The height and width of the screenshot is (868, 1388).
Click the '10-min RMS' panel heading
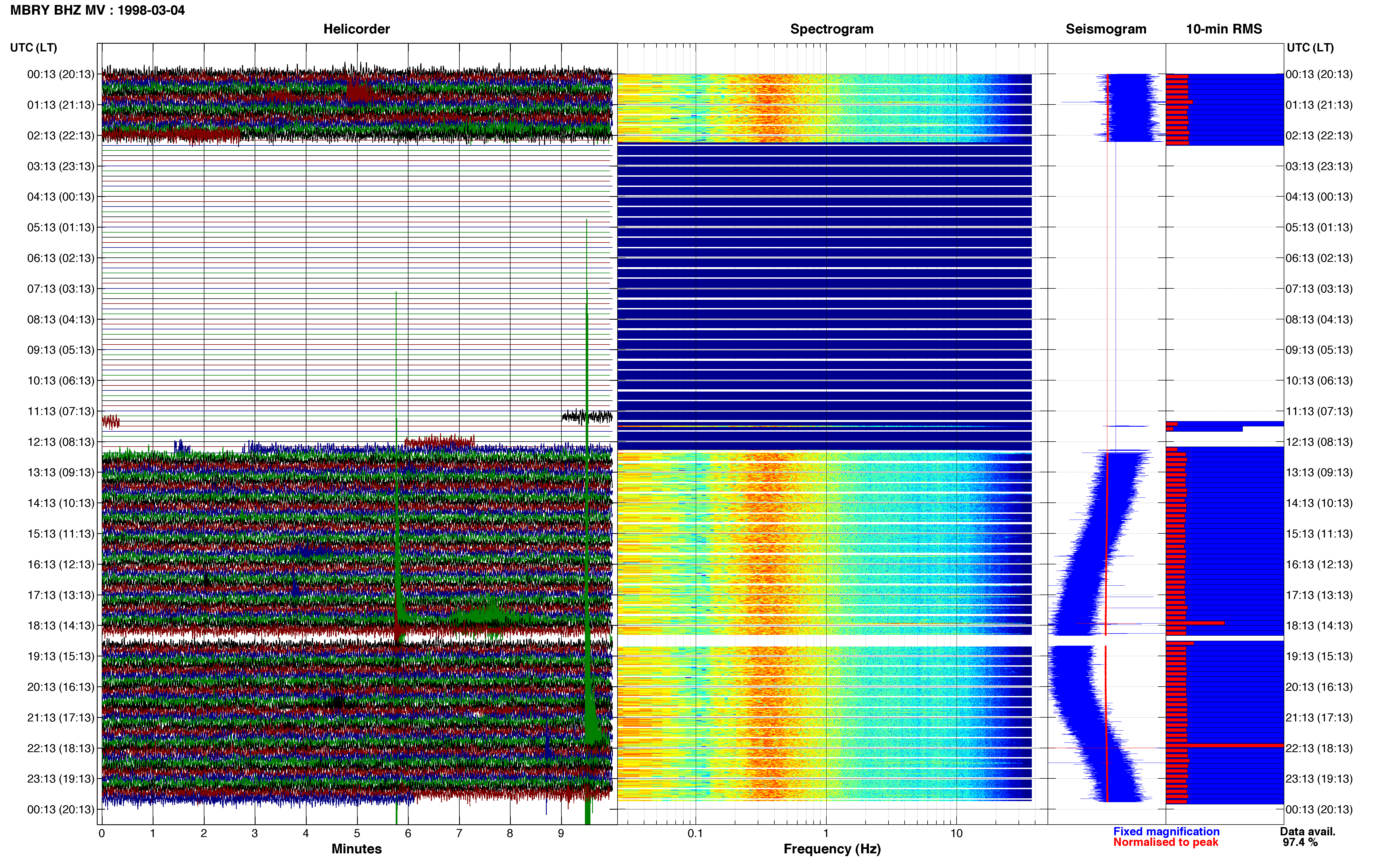coord(1224,29)
